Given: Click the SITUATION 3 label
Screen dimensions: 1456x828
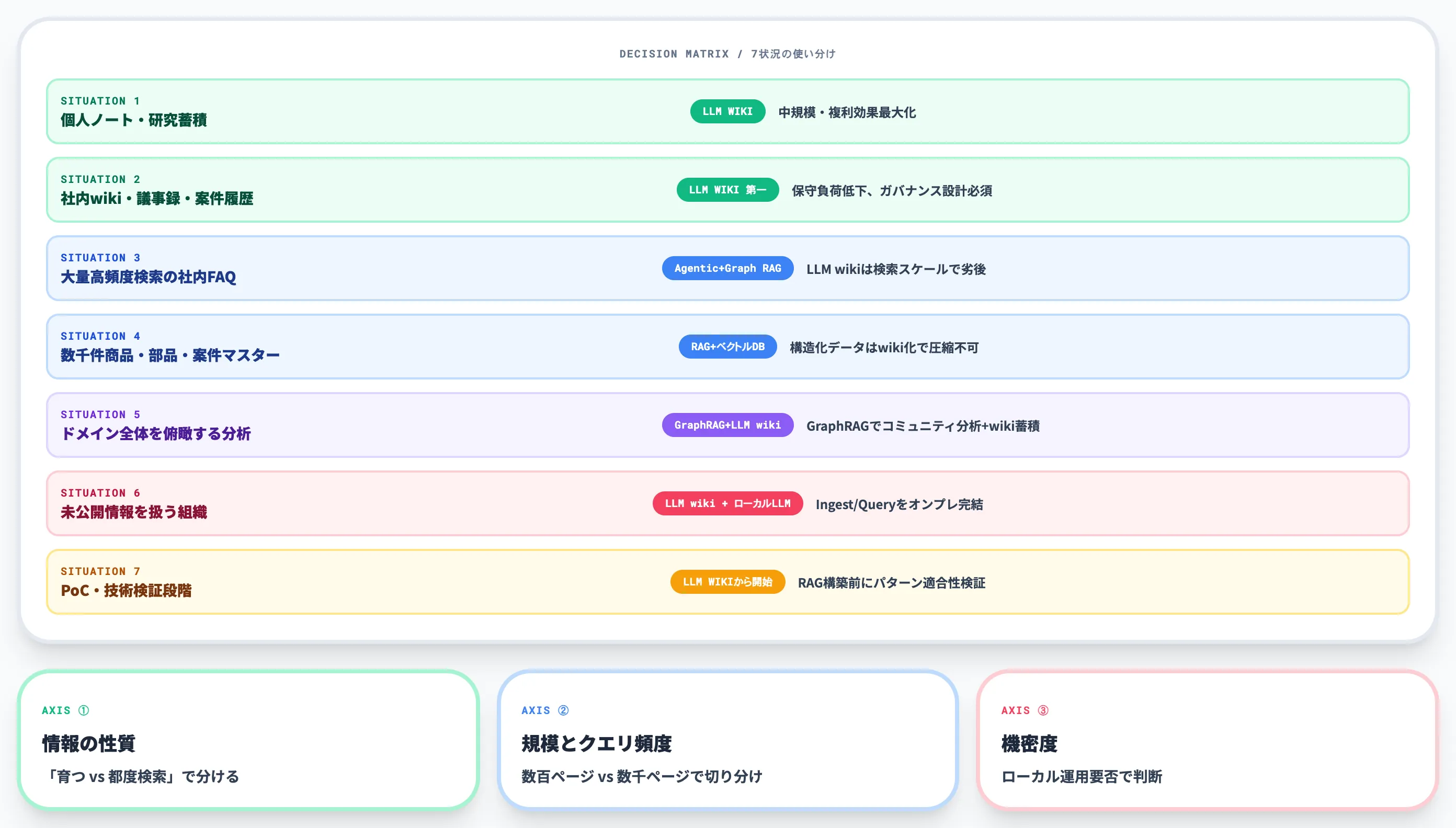Looking at the screenshot, I should pyautogui.click(x=100, y=258).
